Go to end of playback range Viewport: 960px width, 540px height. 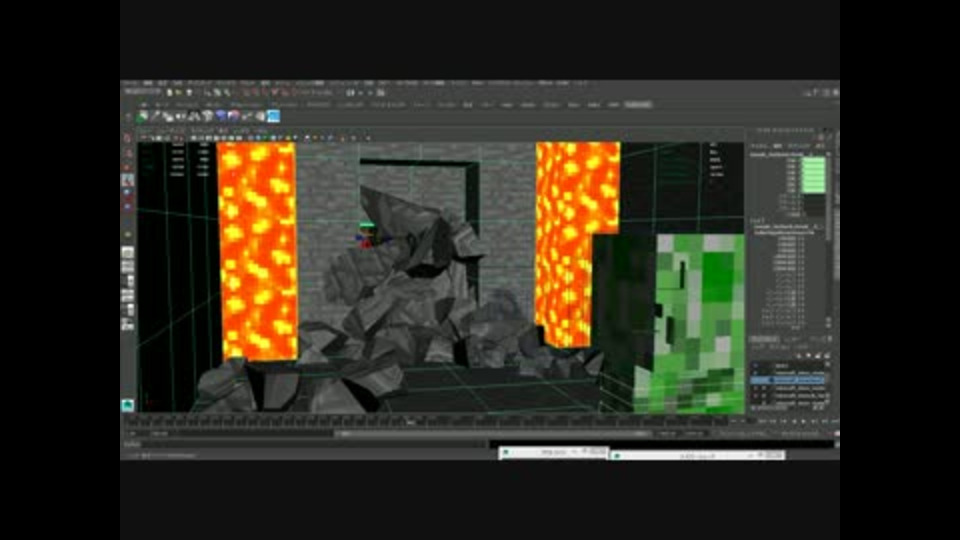[834, 421]
